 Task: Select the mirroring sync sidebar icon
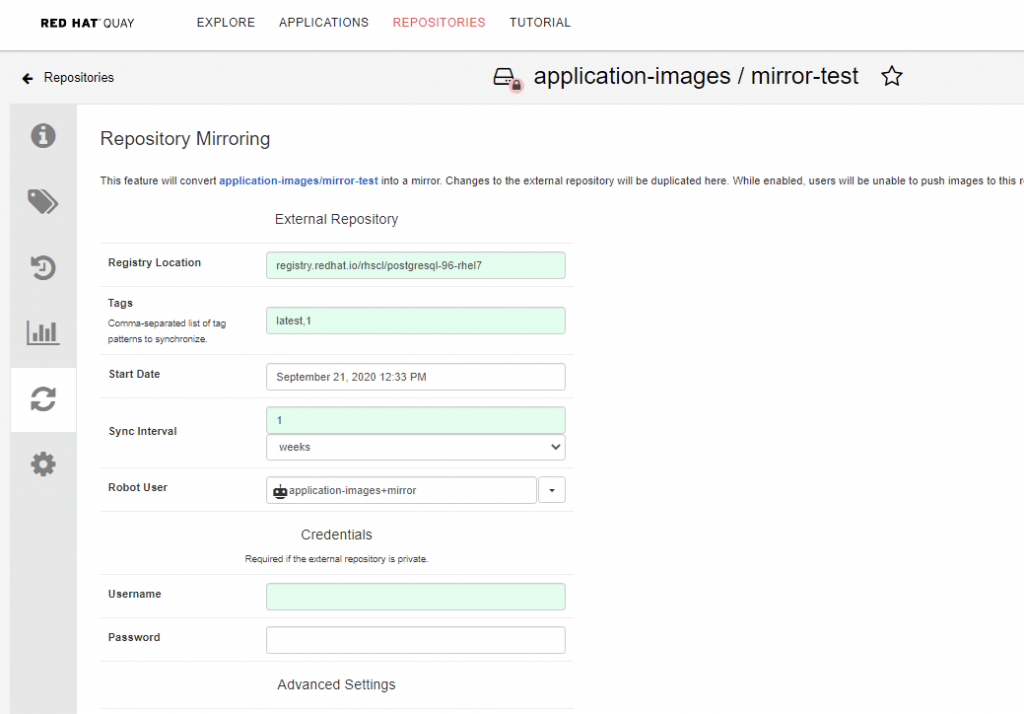[43, 399]
